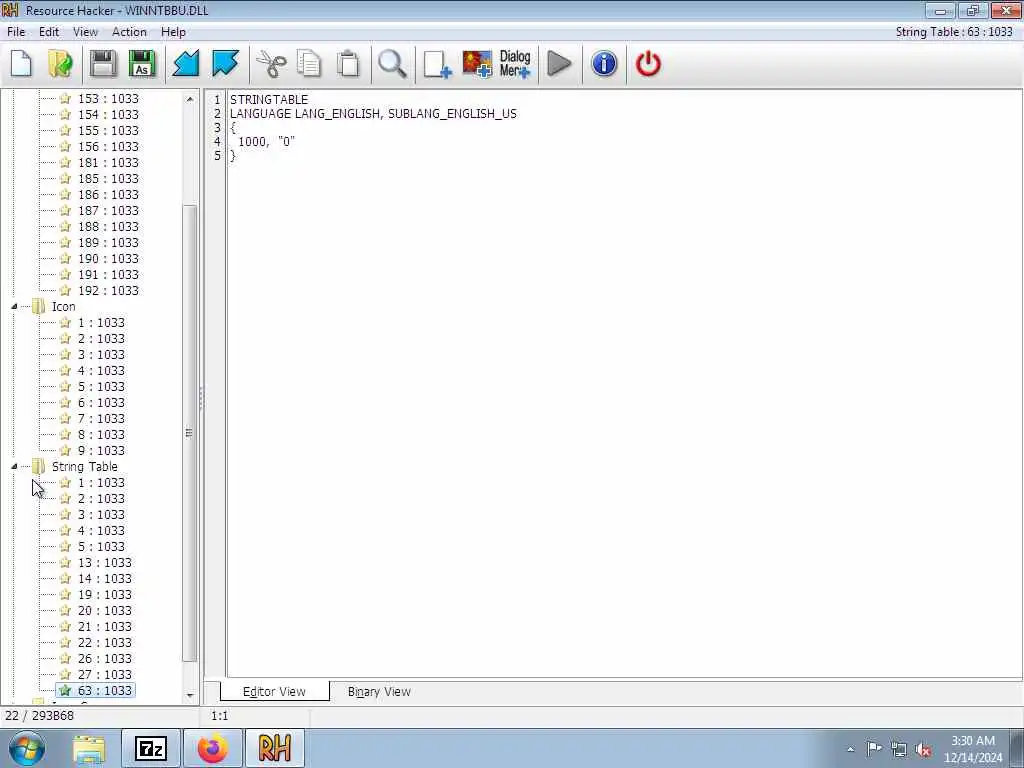Screen dimensions: 1024x768
Task: Open File Explorer from the taskbar
Action: (x=89, y=748)
